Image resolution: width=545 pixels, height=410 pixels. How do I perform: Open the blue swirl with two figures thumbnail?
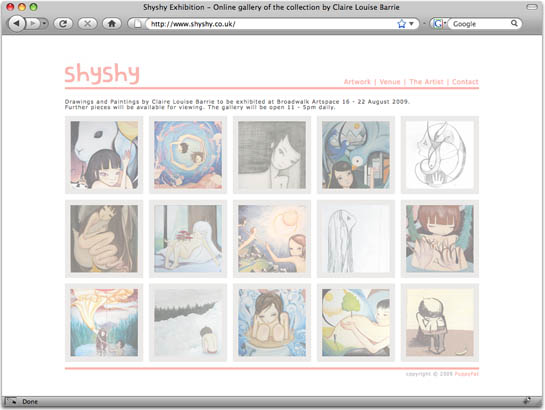pyautogui.click(x=188, y=155)
